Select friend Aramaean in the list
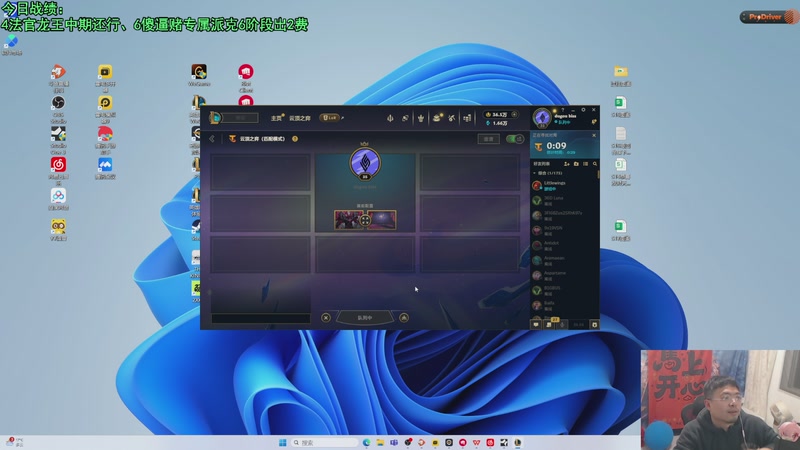The image size is (800, 450). click(x=564, y=260)
